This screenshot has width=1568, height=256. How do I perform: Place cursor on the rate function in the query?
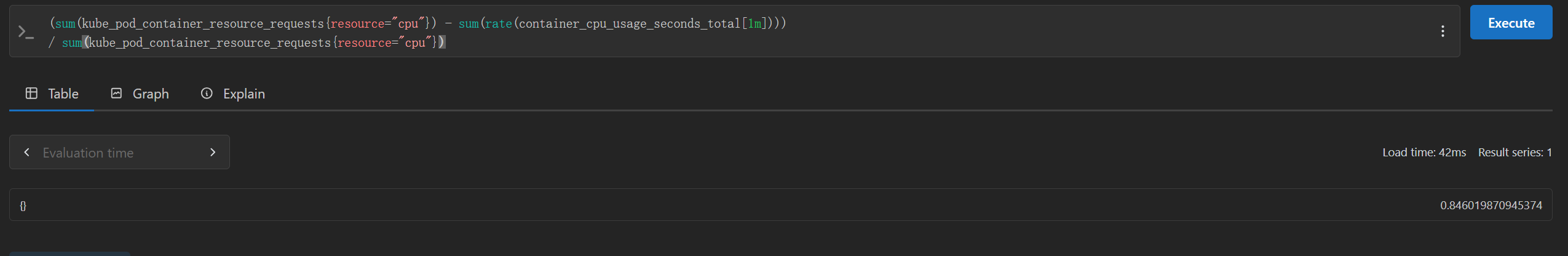(x=498, y=23)
